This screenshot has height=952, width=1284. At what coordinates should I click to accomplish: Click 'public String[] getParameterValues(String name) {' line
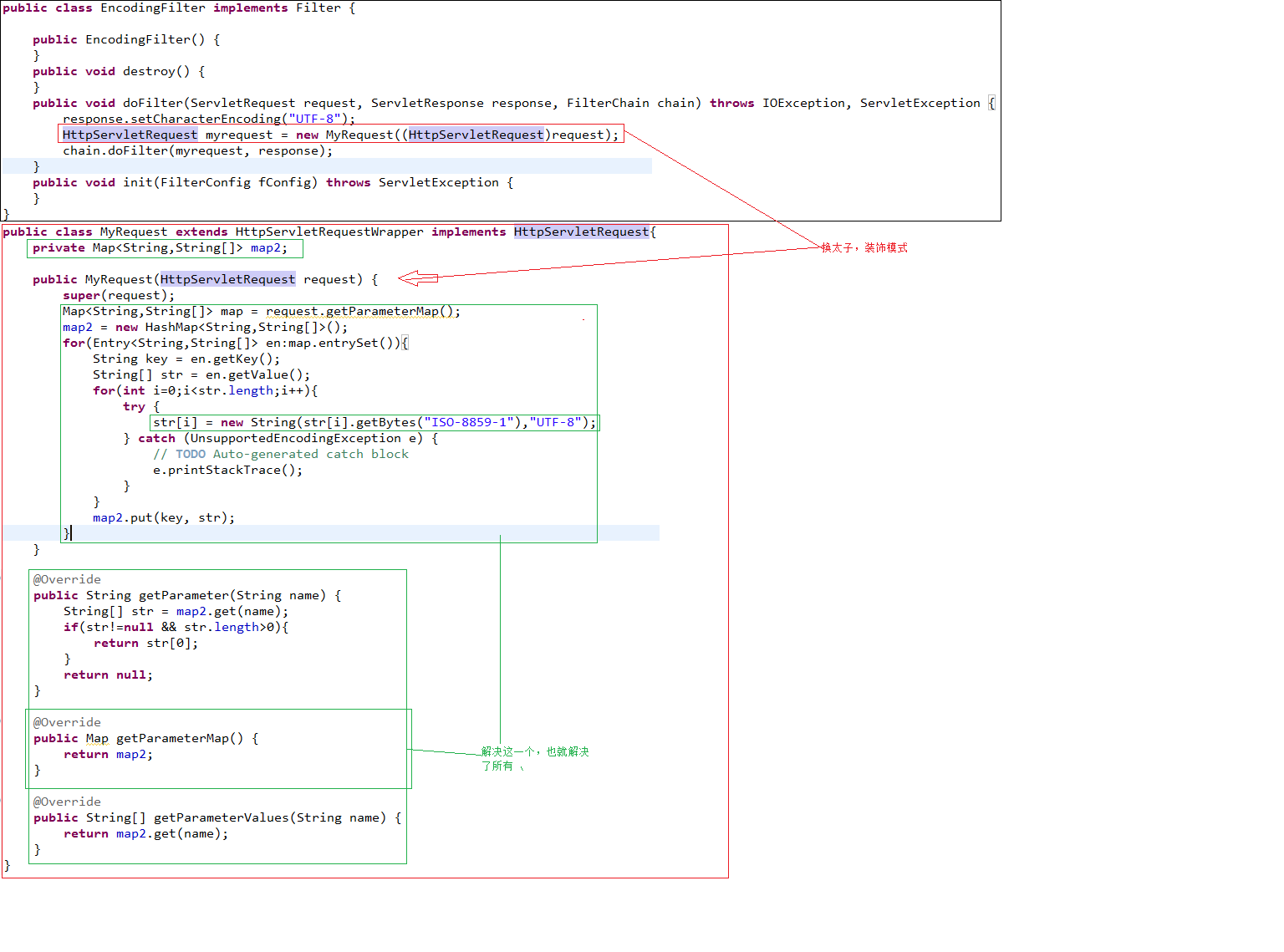click(217, 818)
